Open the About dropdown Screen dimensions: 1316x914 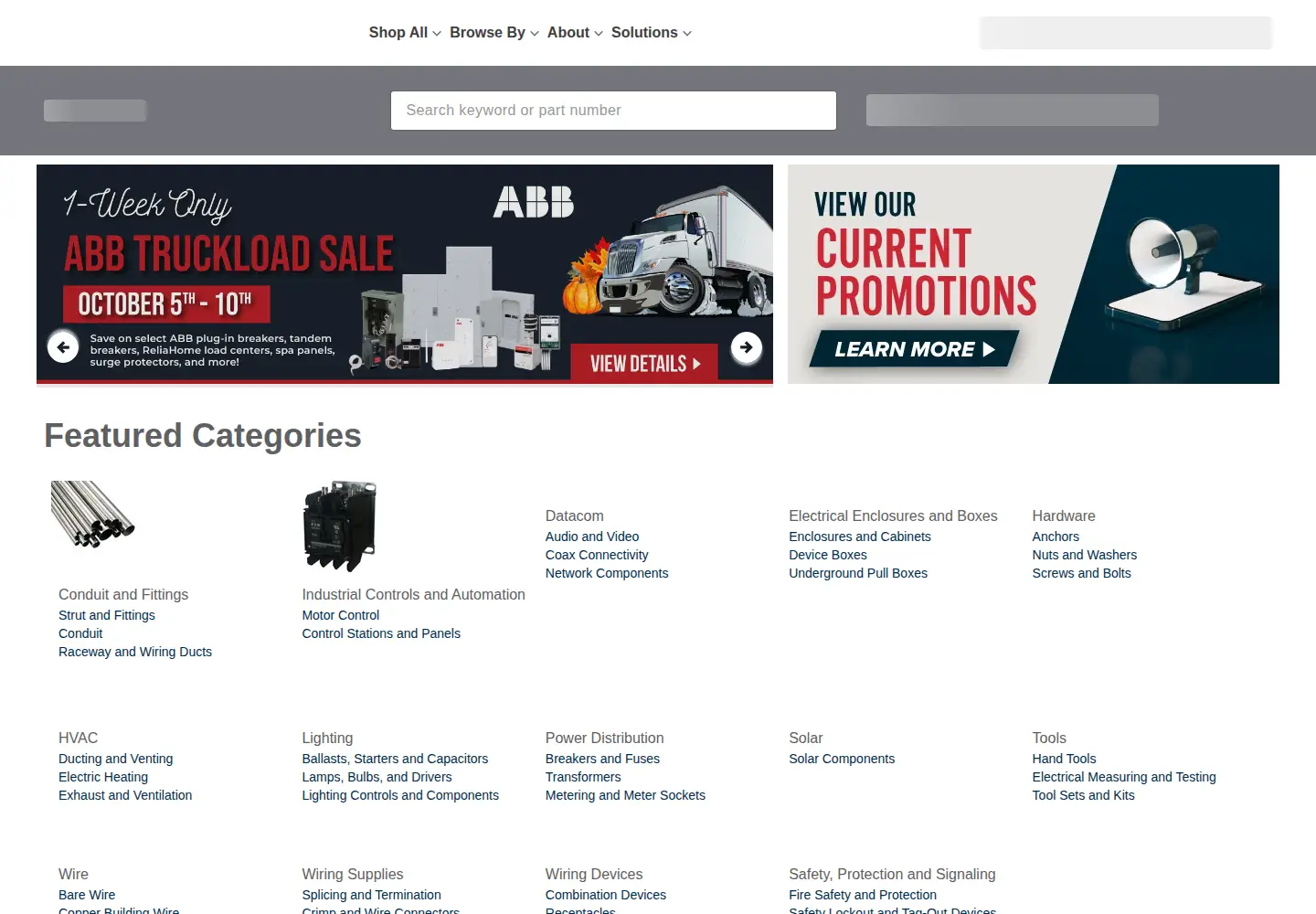tap(575, 33)
